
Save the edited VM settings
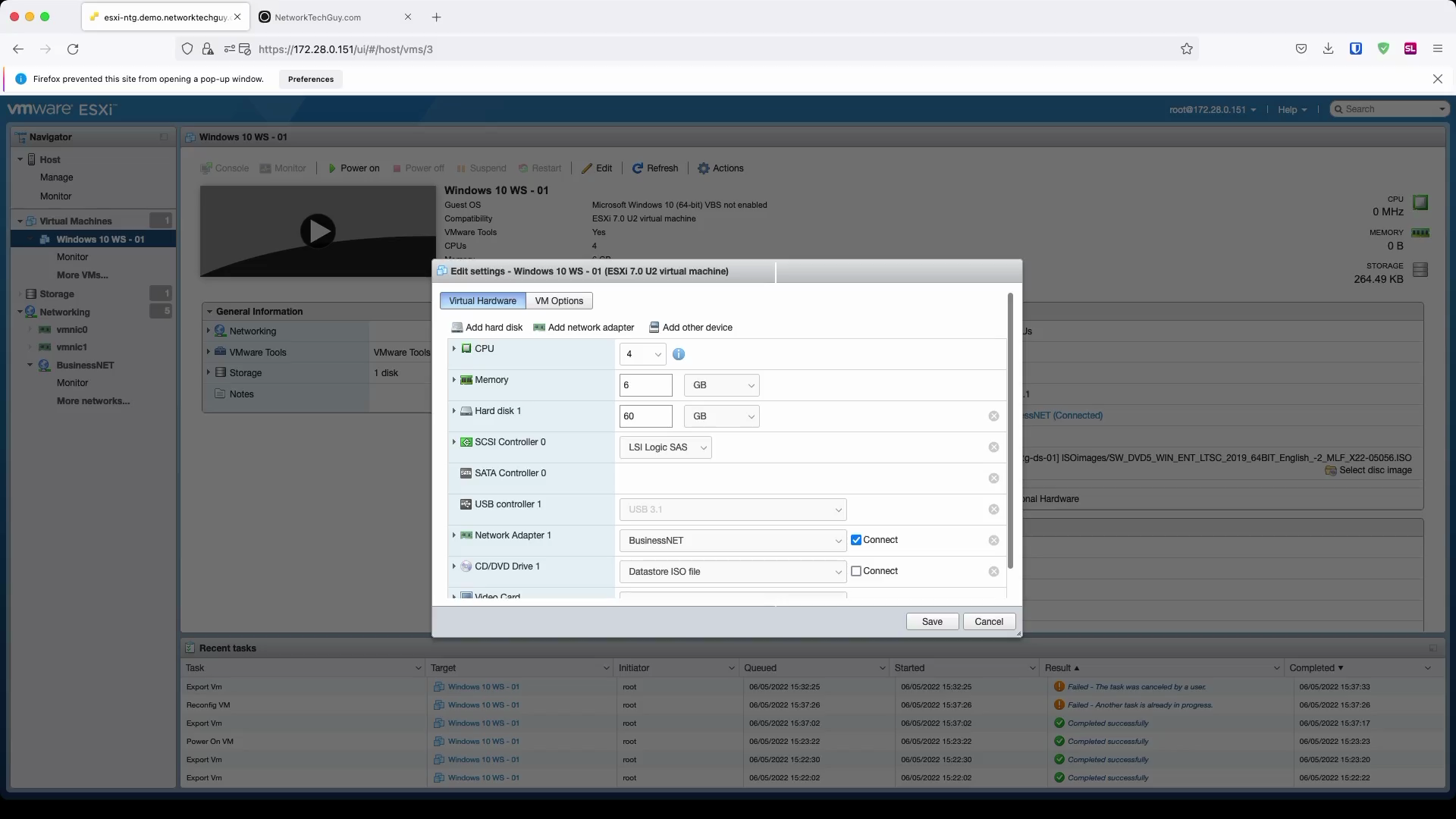[932, 622]
